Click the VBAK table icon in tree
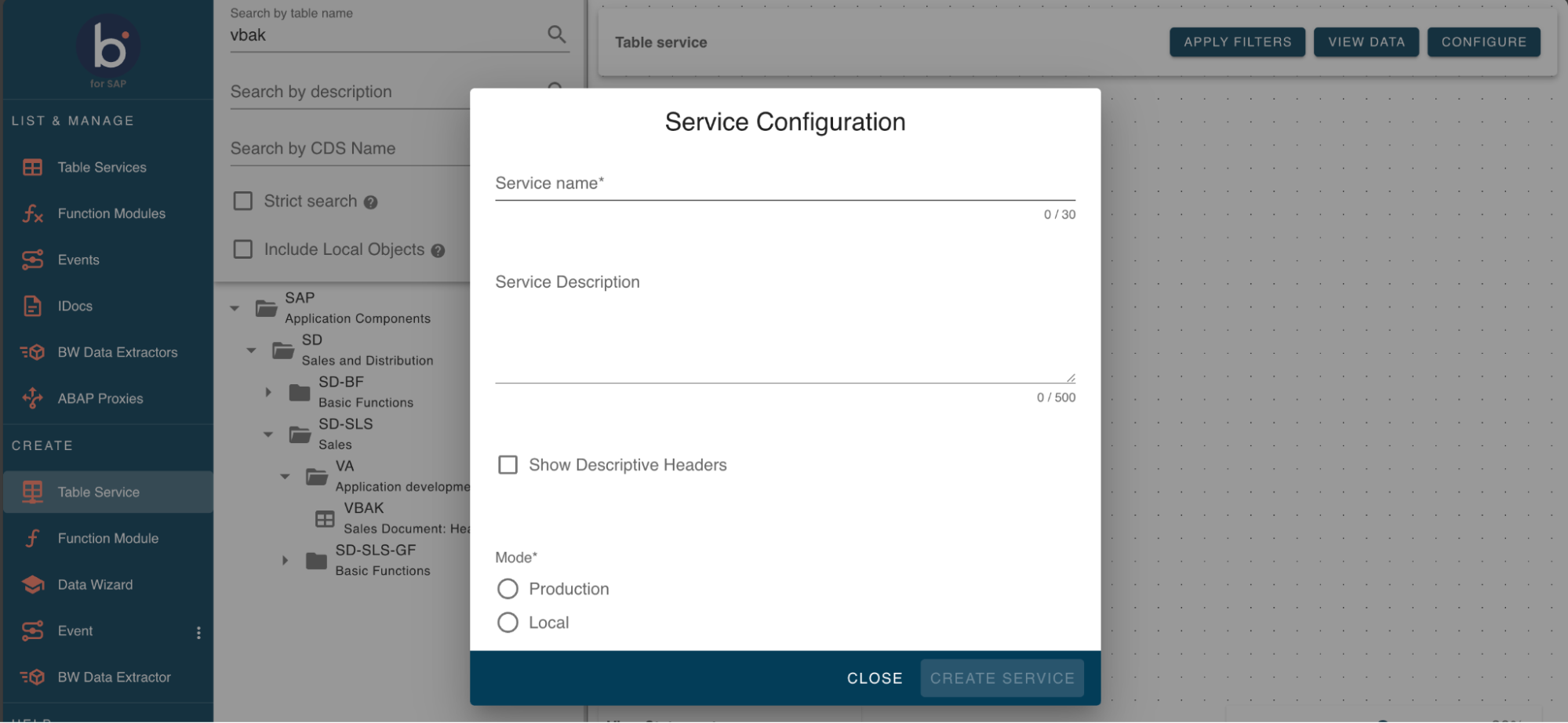The width and height of the screenshot is (1568, 723). (325, 519)
